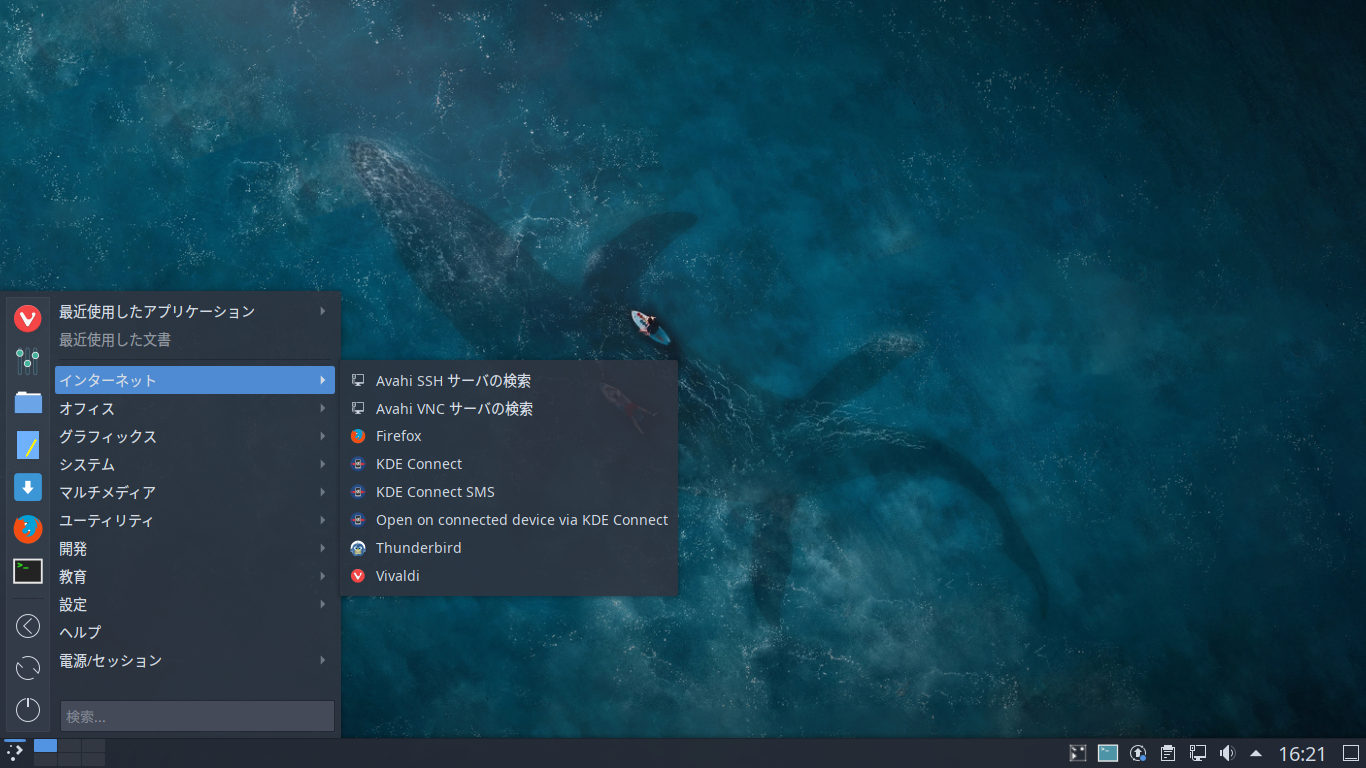
Task: Open the 教育 category
Action: point(195,576)
